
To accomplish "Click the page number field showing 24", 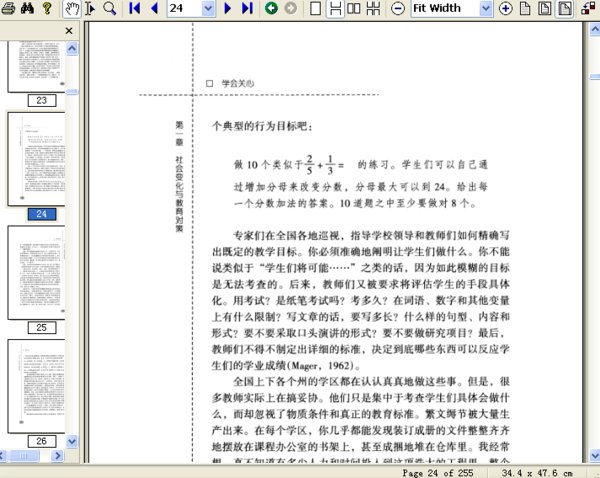I will [x=185, y=8].
